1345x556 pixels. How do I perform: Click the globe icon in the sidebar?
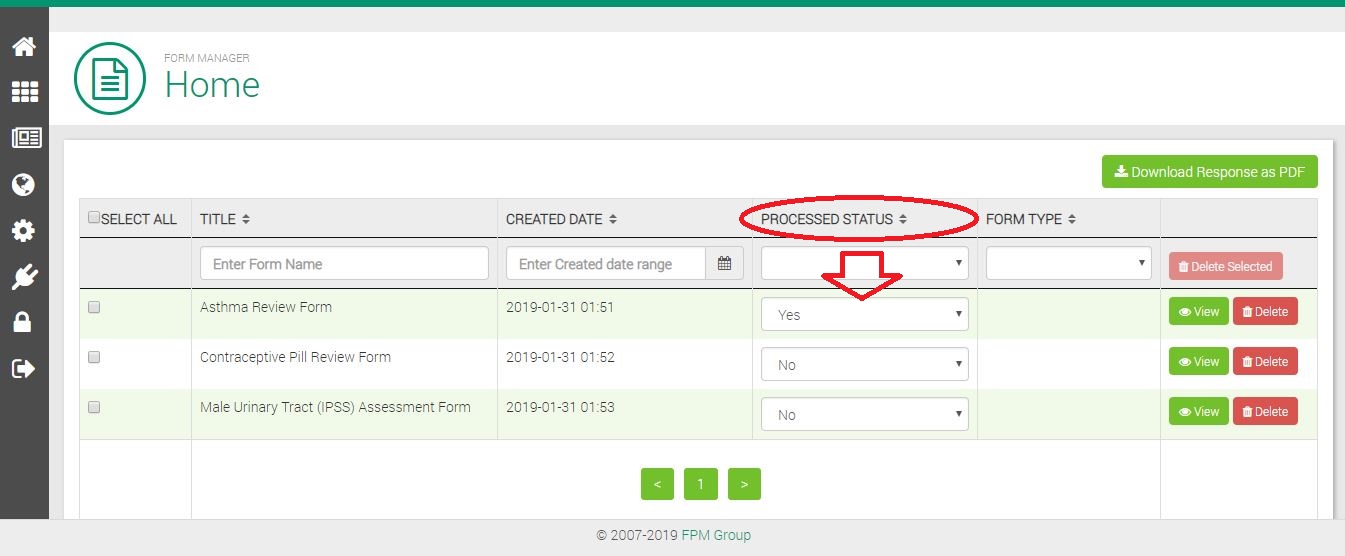23,185
